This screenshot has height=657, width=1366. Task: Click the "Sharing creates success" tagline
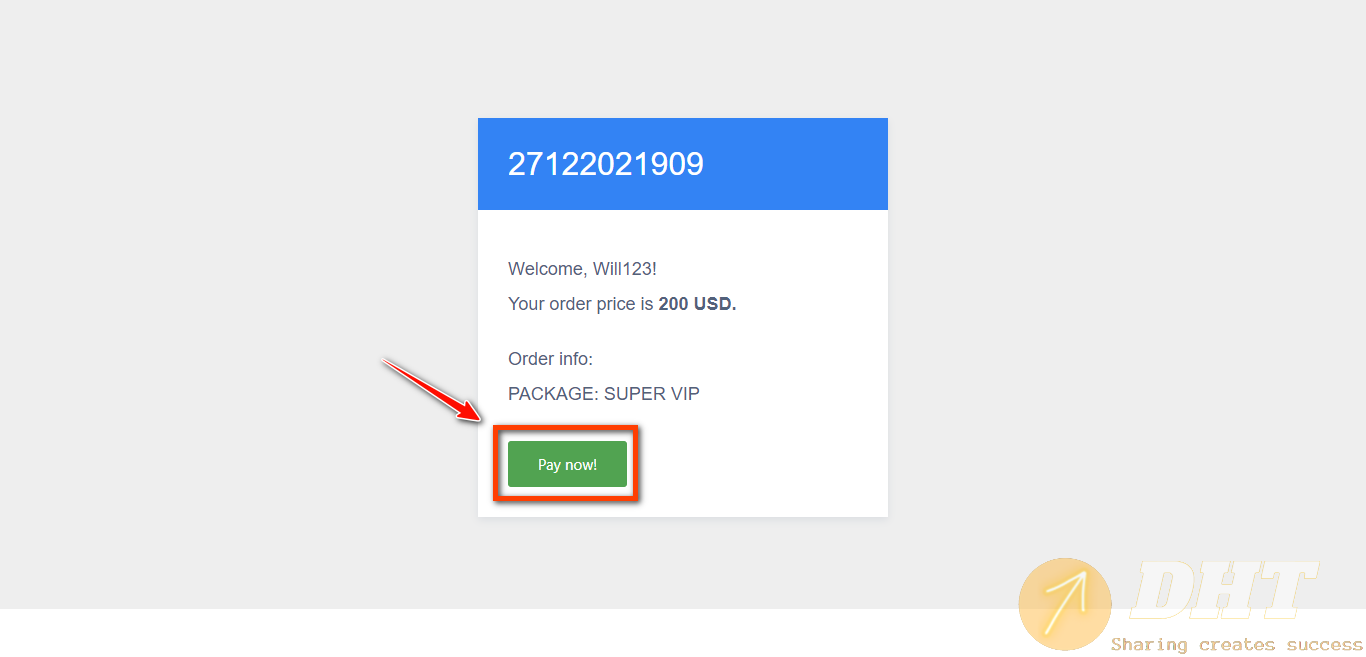(1236, 644)
